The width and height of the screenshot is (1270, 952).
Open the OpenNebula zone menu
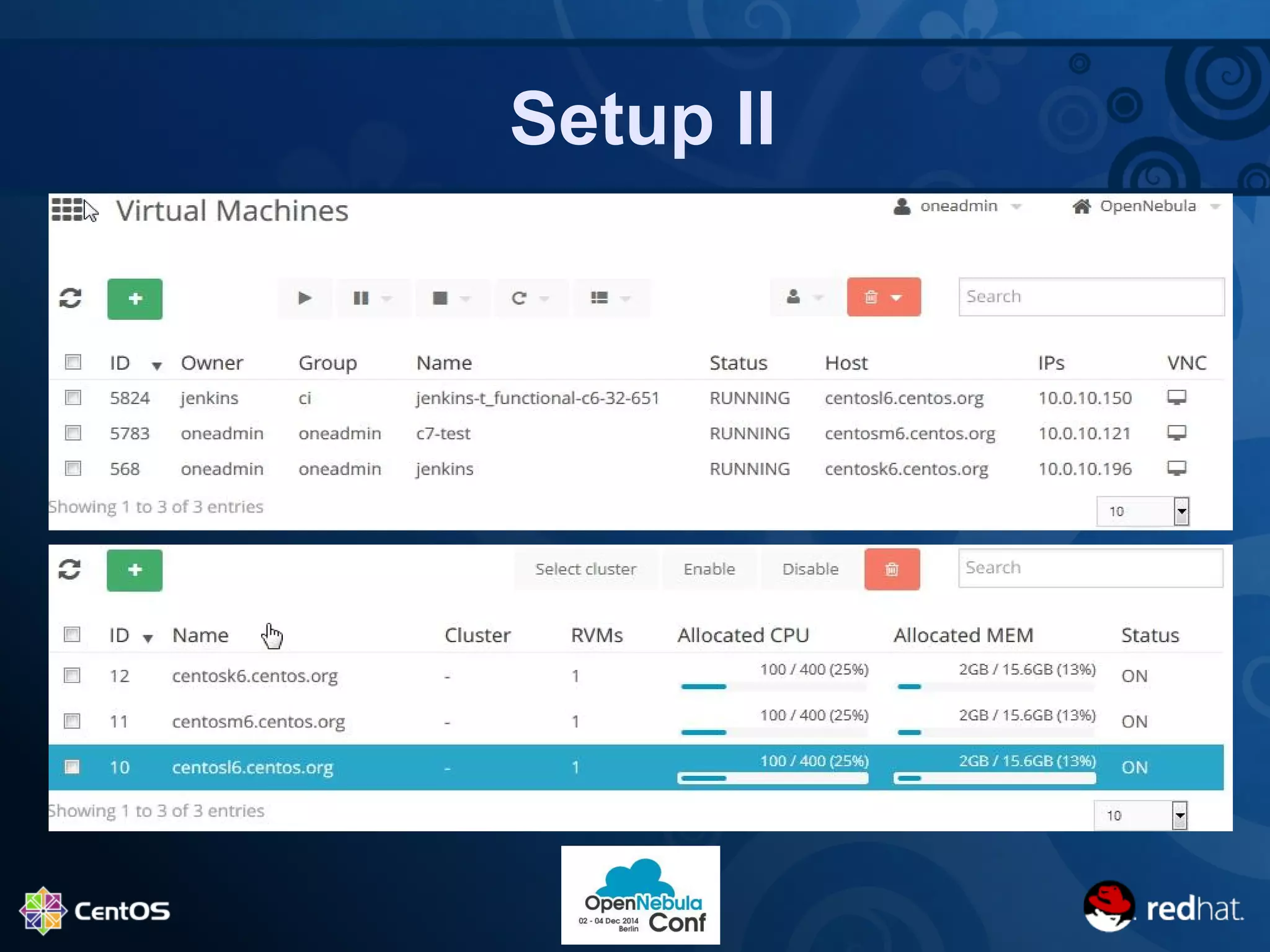tap(1147, 206)
